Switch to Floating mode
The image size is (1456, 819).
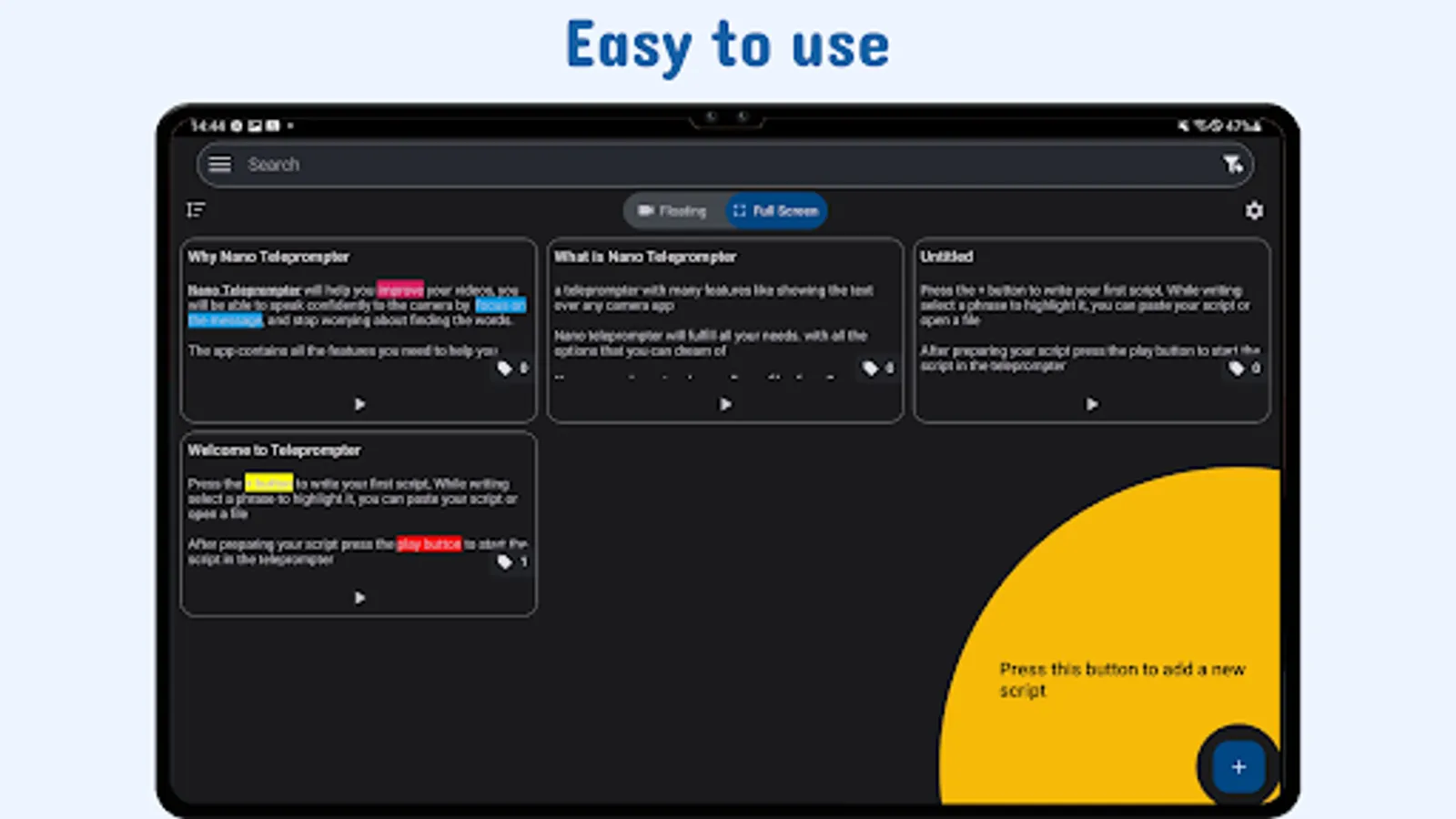[673, 211]
